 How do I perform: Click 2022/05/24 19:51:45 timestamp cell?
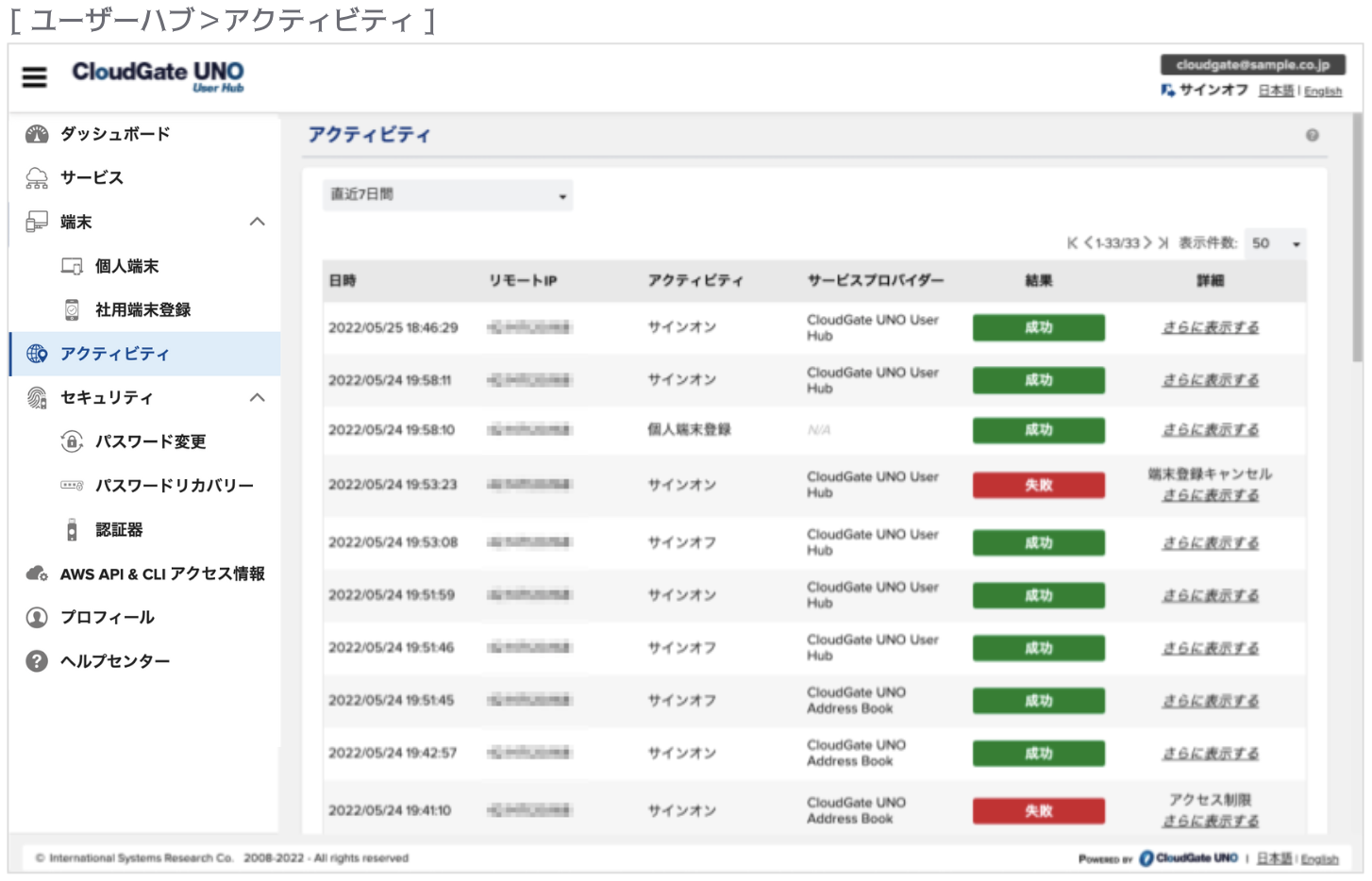[391, 701]
